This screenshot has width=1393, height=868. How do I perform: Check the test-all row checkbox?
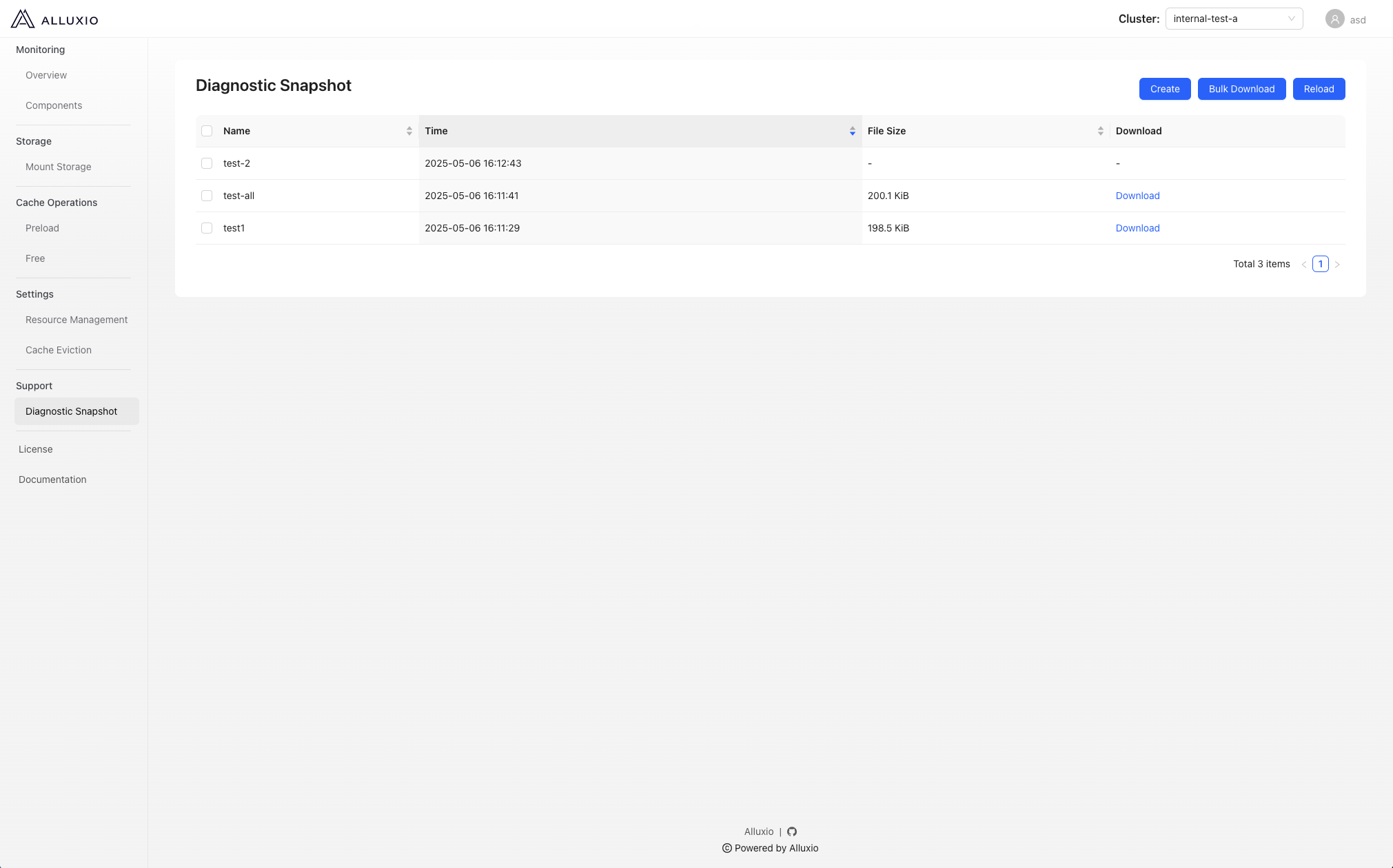click(207, 196)
